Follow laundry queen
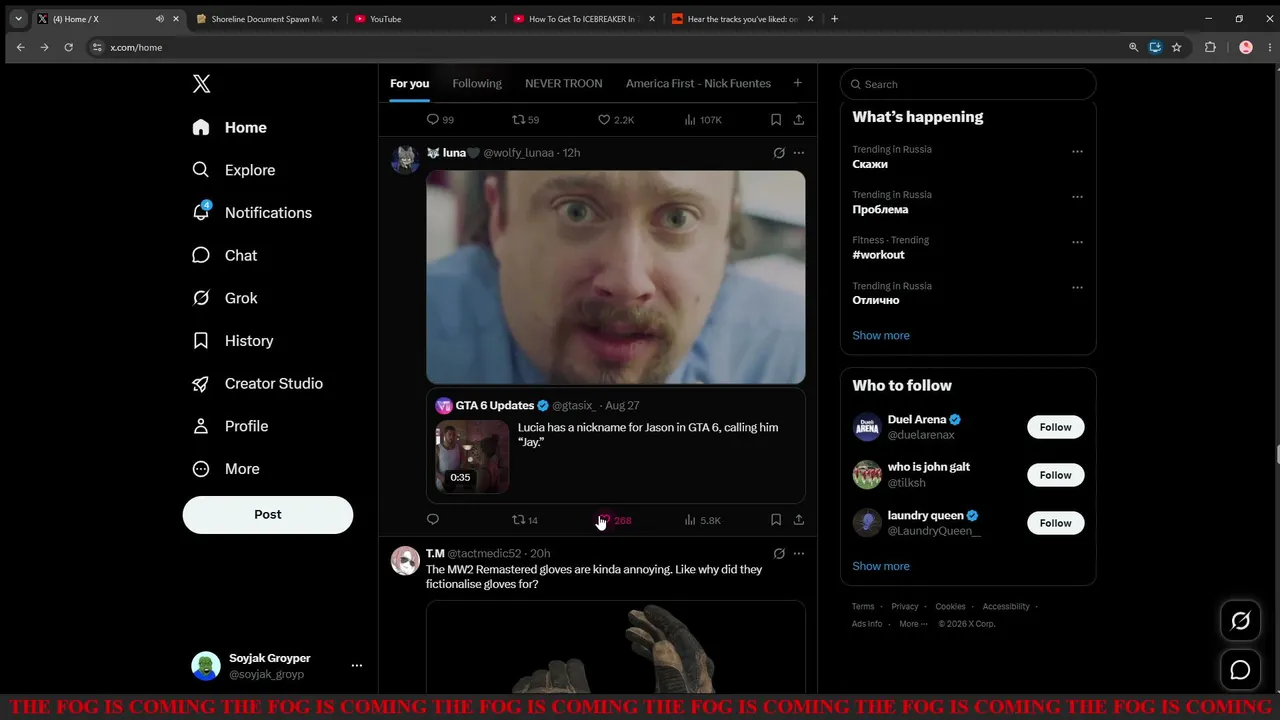 [x=1055, y=523]
